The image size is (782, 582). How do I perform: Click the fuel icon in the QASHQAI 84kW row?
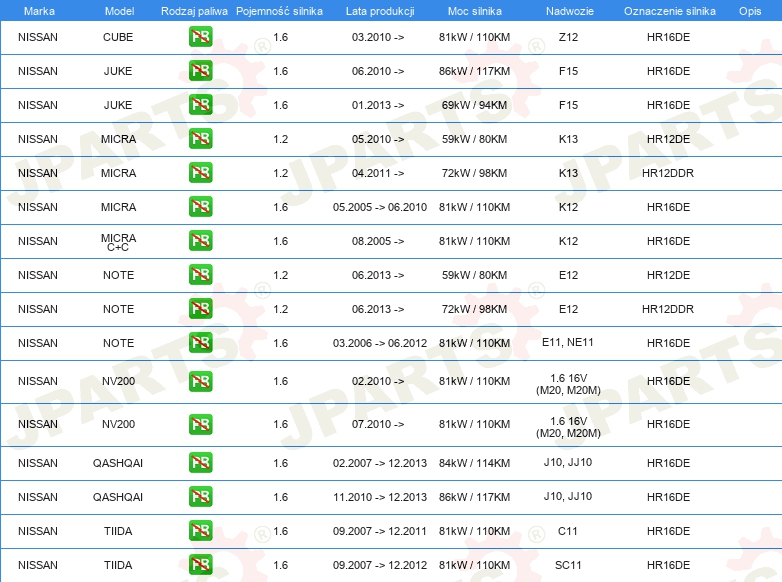click(x=200, y=462)
